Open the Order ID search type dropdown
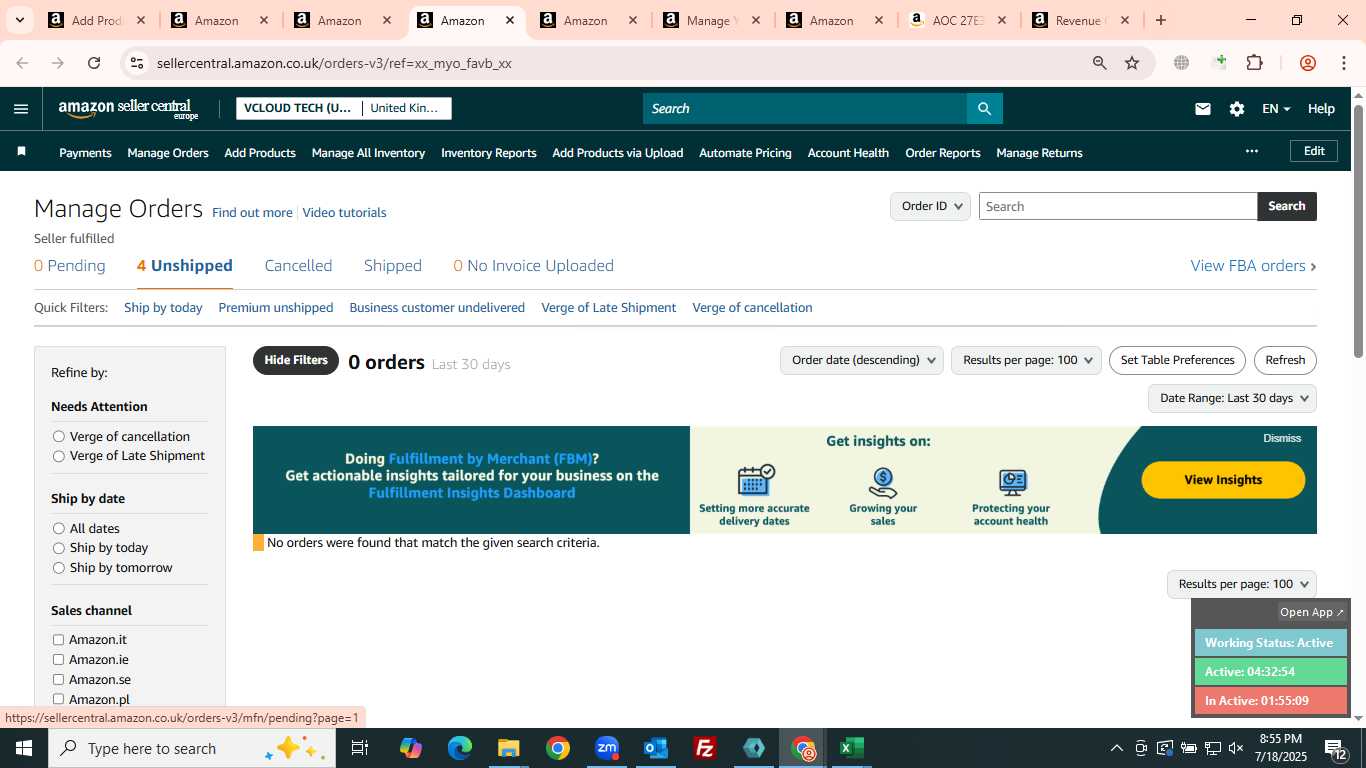The width and height of the screenshot is (1366, 768). pyautogui.click(x=930, y=206)
